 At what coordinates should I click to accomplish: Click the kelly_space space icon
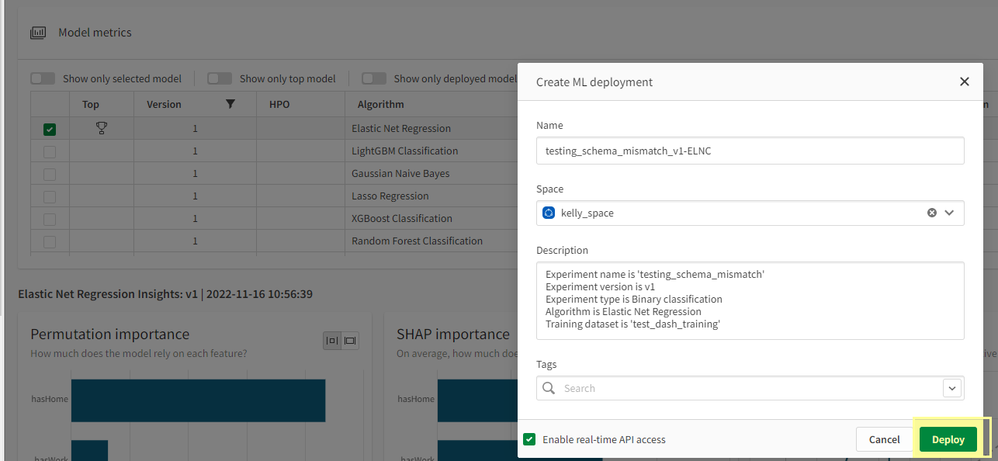[549, 213]
